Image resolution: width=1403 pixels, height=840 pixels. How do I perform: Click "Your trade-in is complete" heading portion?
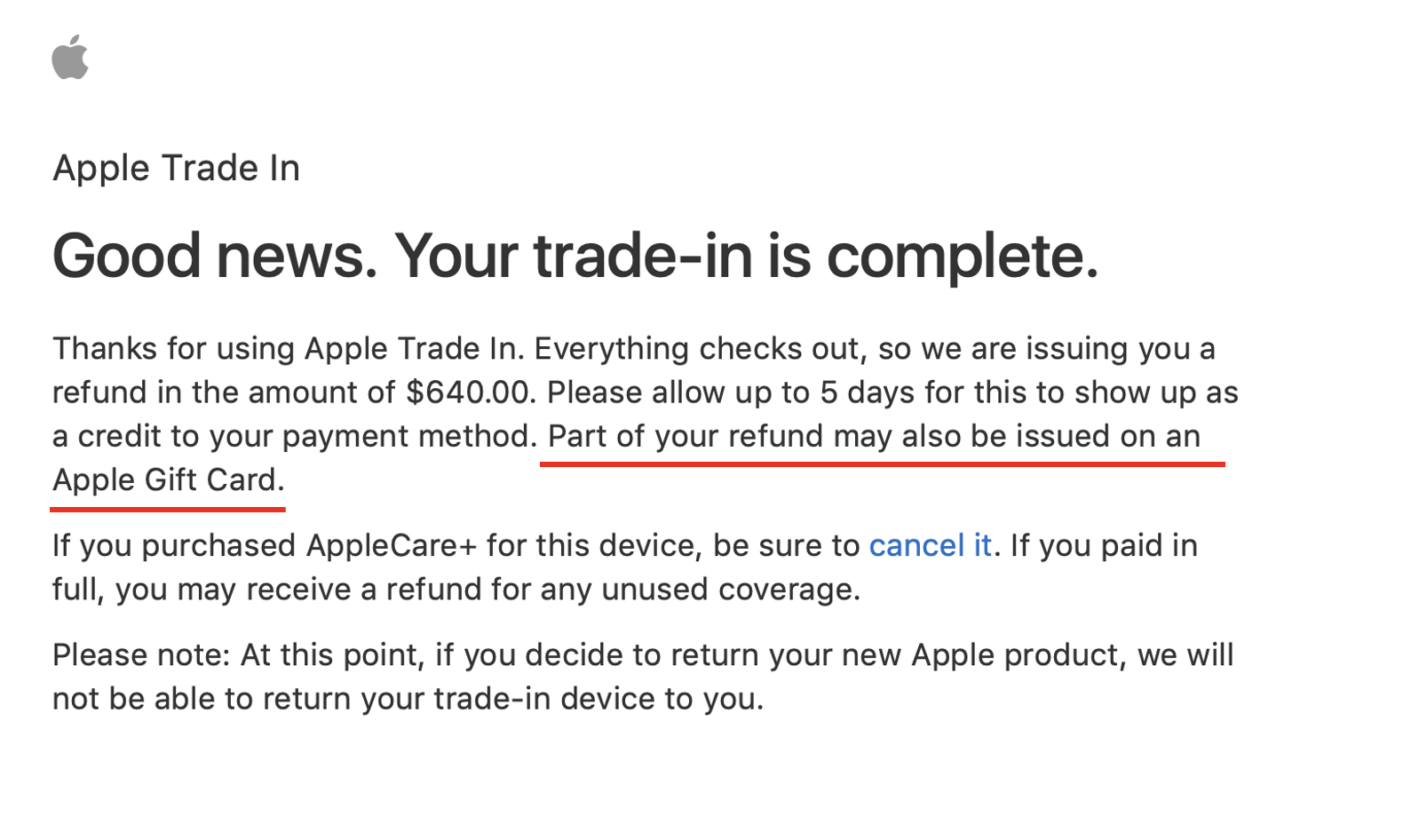point(746,256)
